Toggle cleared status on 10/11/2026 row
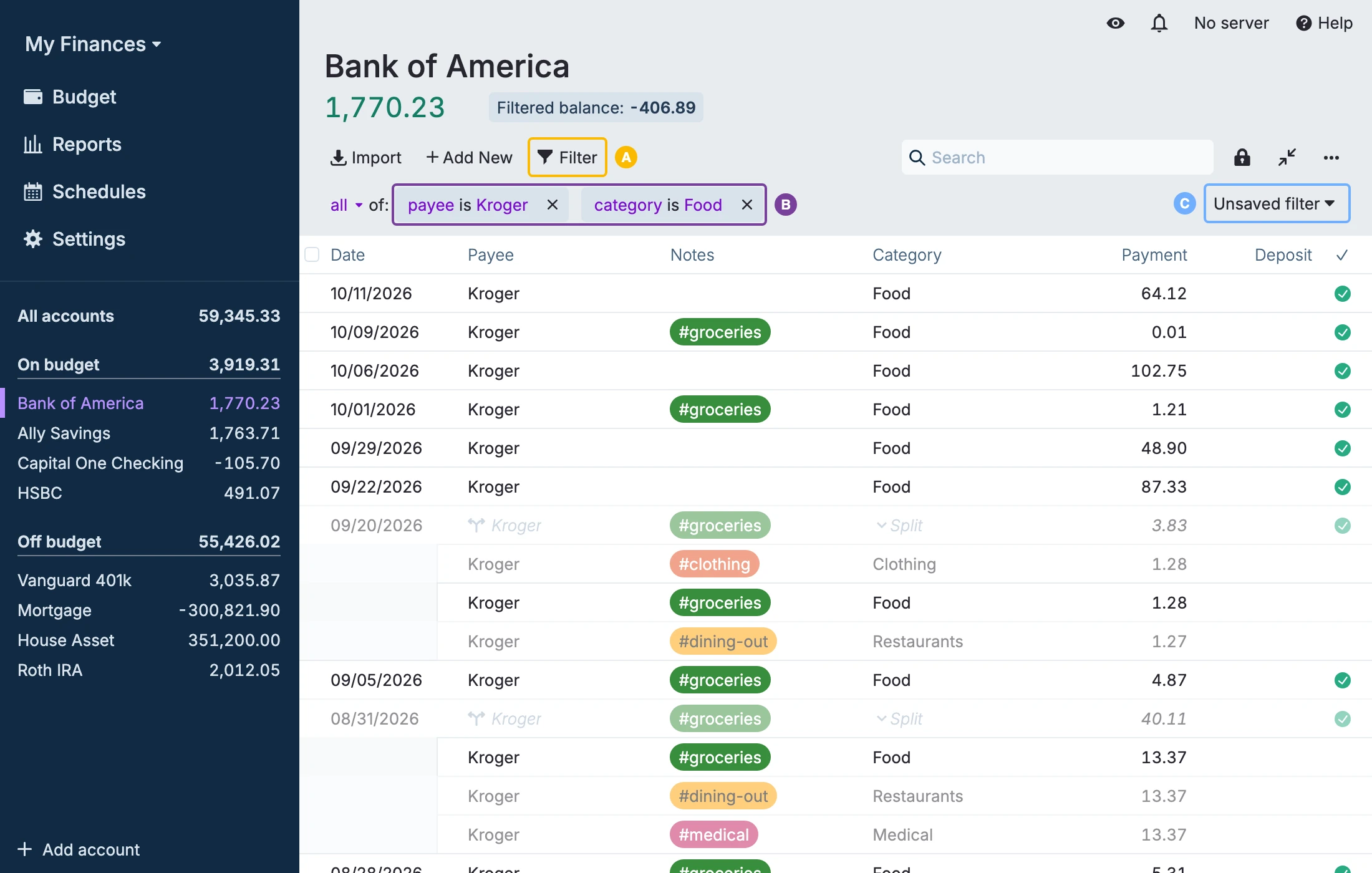This screenshot has height=873, width=1372. pos(1342,293)
